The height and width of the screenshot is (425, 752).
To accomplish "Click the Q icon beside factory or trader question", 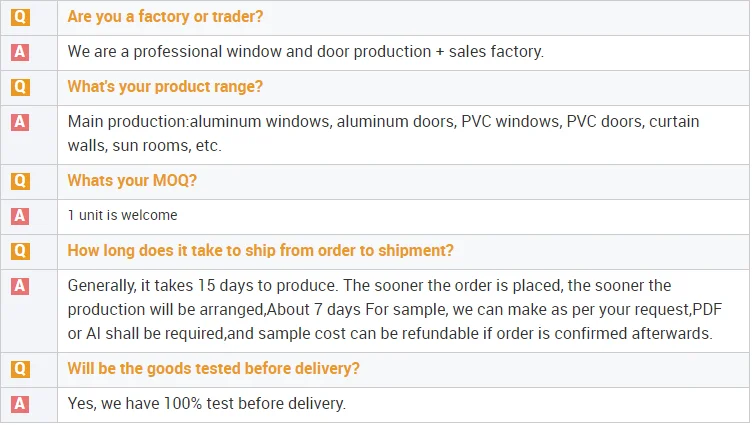I will coord(20,18).
